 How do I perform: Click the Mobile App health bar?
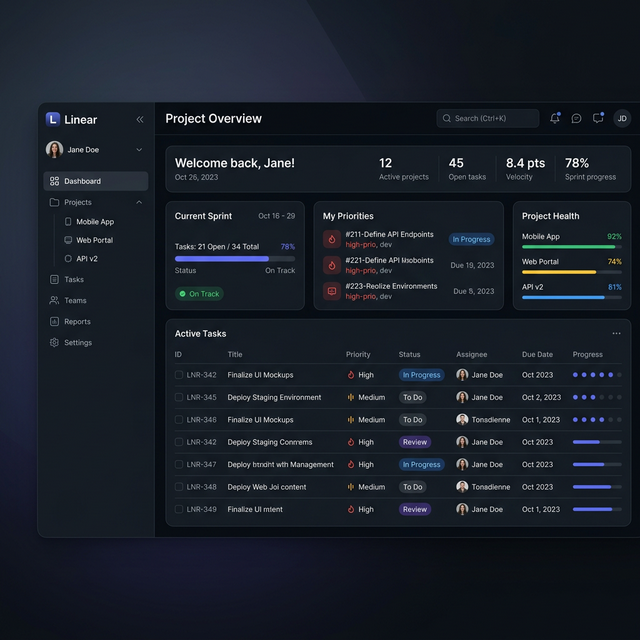(571, 247)
